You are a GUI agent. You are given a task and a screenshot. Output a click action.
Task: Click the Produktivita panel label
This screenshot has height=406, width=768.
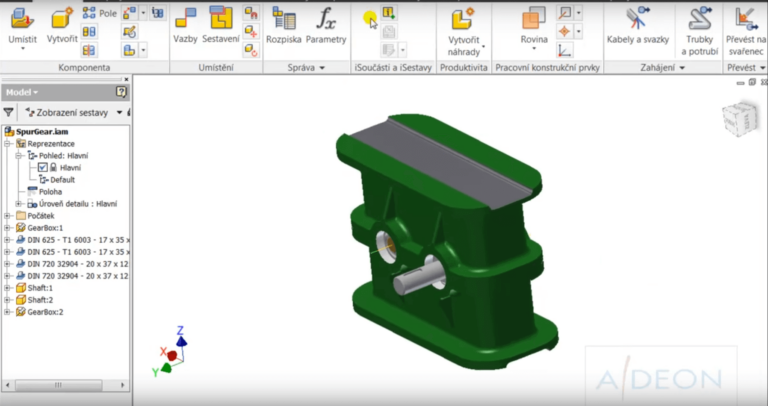464,68
